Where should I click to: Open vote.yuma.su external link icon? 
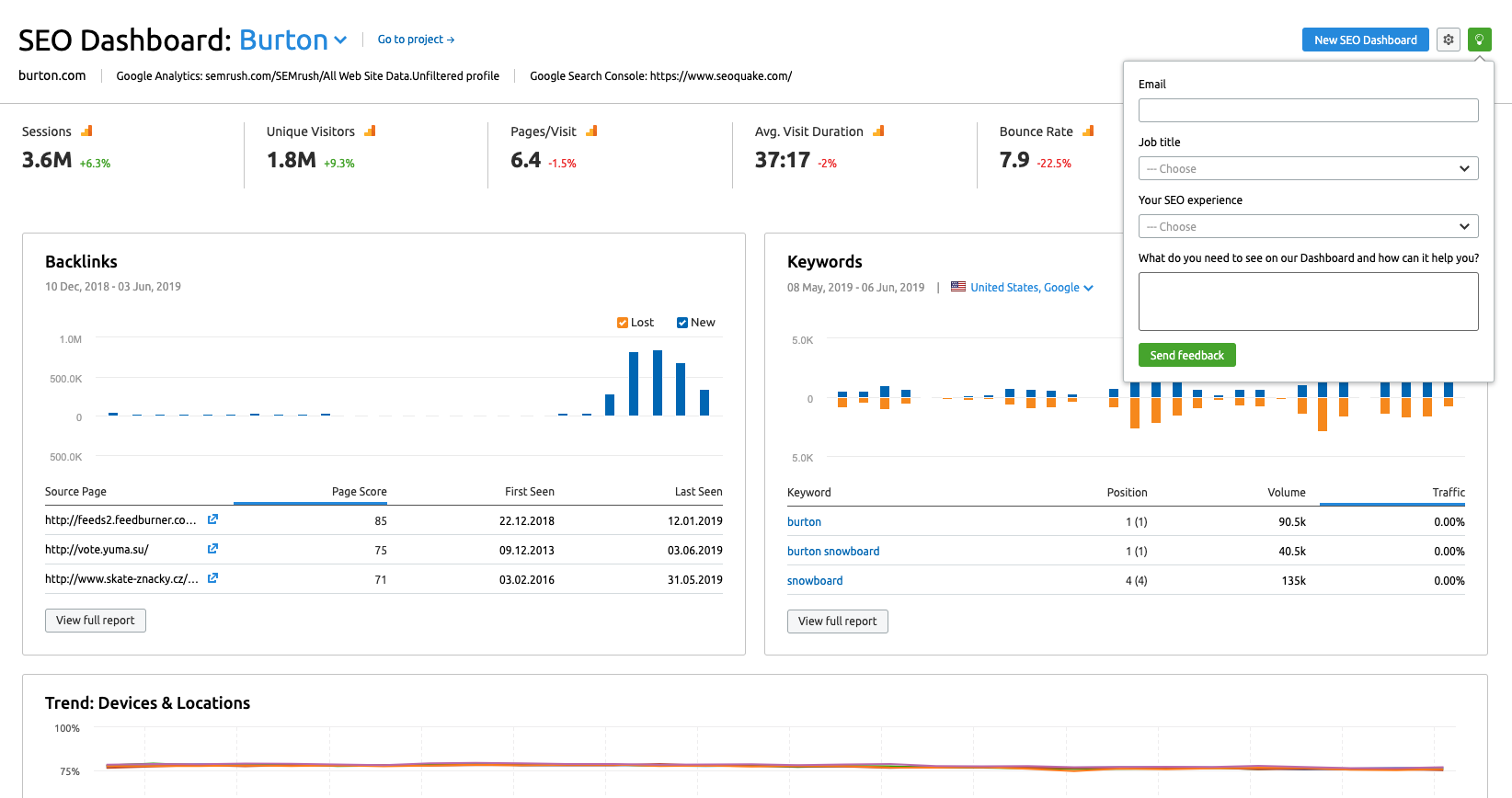coord(212,549)
